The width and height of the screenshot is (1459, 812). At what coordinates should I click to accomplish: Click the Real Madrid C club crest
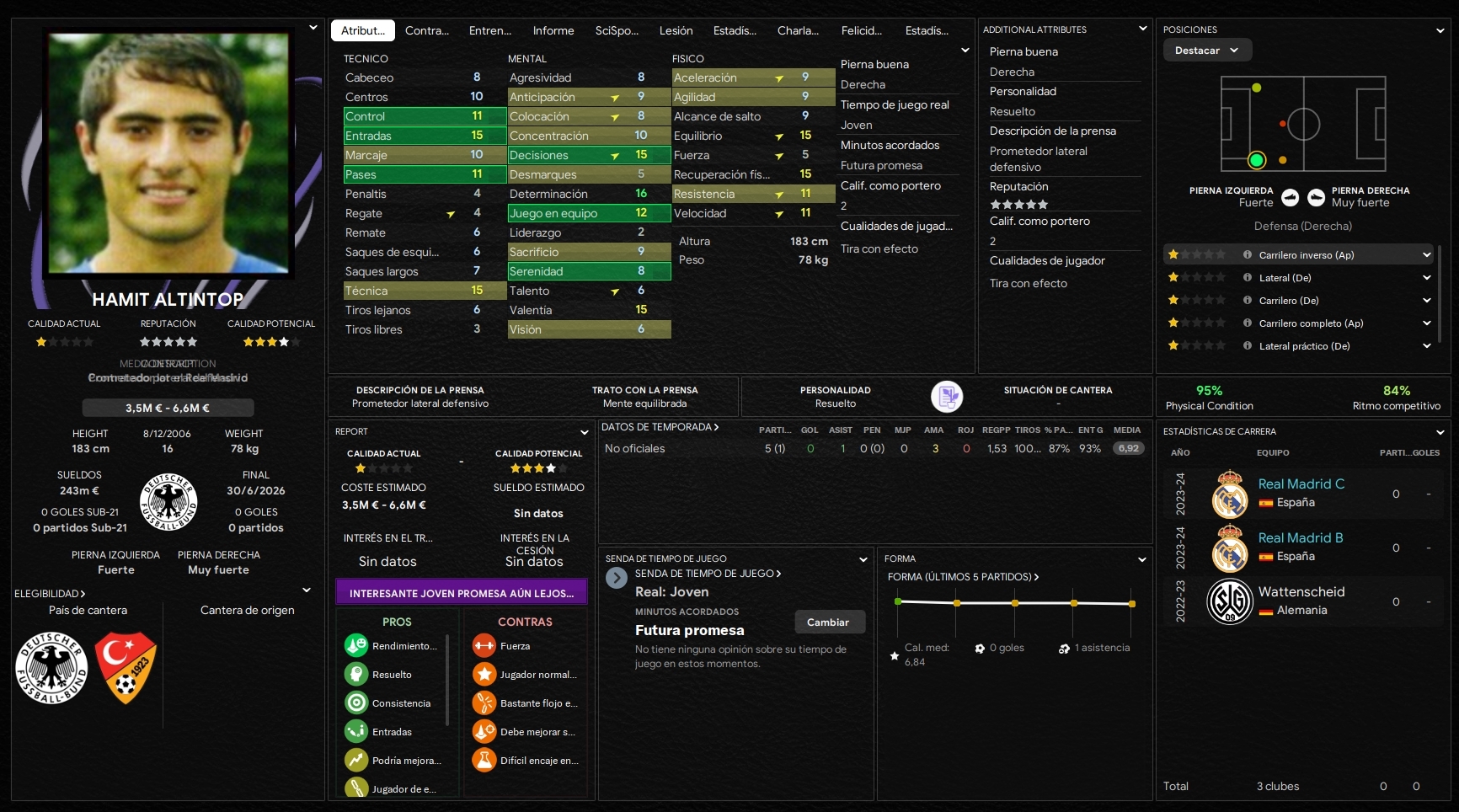(x=1230, y=494)
